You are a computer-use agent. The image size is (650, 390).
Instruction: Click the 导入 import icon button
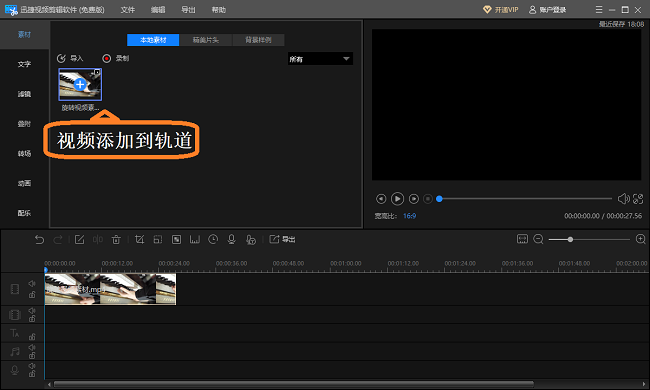click(x=70, y=58)
